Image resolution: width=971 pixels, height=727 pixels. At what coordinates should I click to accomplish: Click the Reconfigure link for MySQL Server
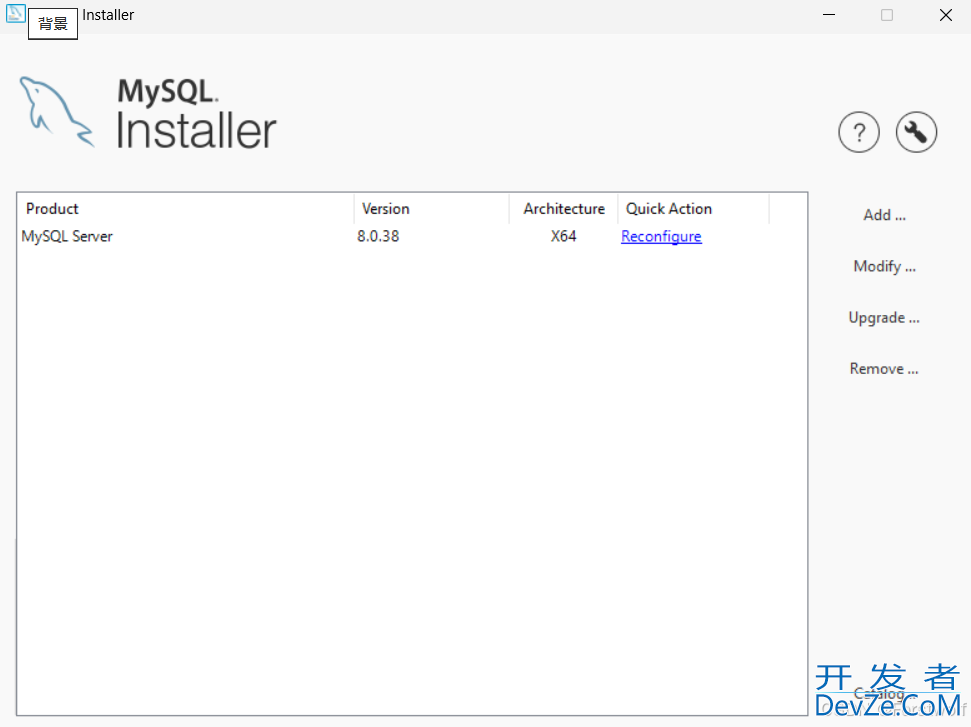(661, 237)
